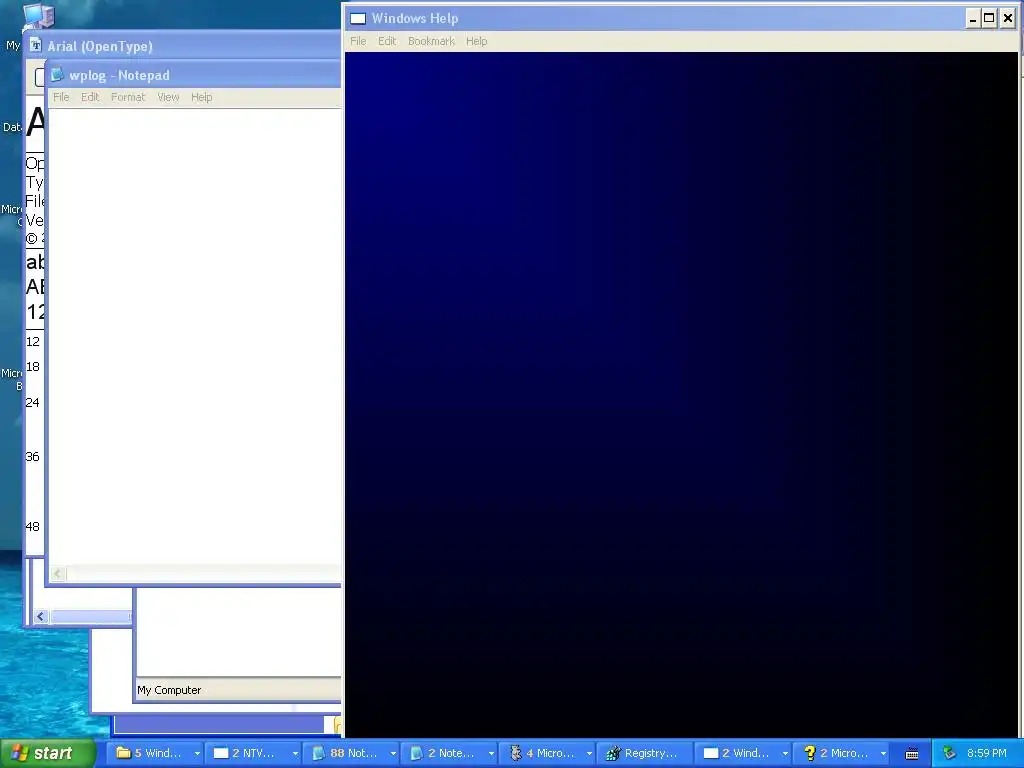Maximize the Windows Help window

(989, 18)
